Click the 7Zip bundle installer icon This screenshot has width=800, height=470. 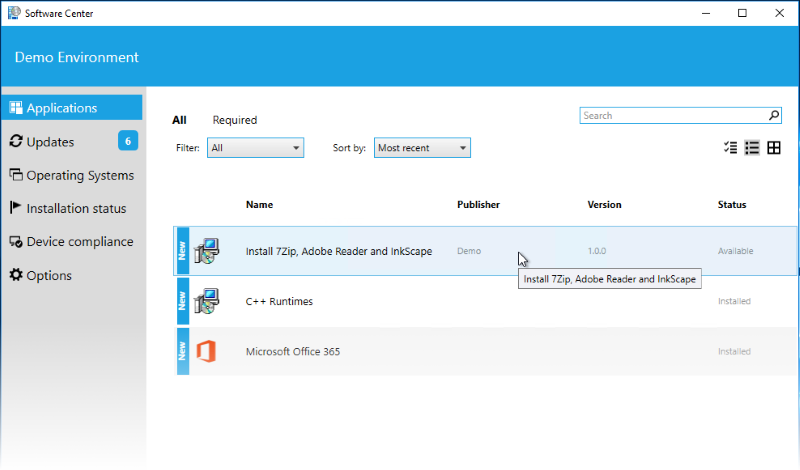coord(206,251)
